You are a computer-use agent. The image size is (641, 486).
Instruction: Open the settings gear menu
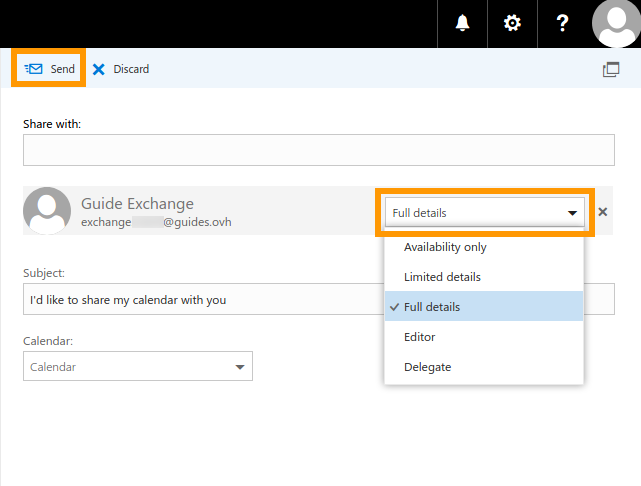pos(512,24)
